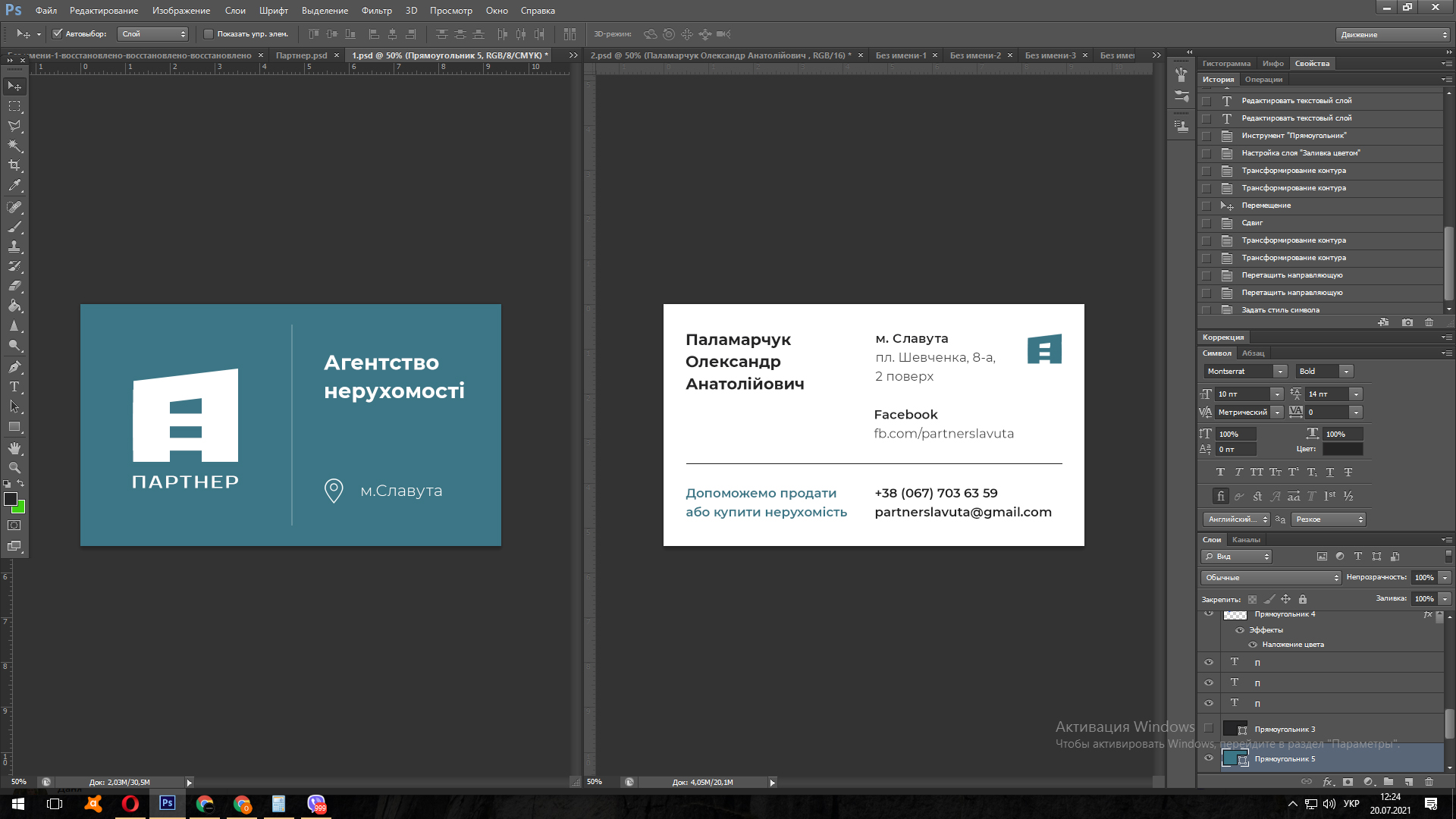
Task: Open the Движение workspace dropdown
Action: click(1393, 34)
